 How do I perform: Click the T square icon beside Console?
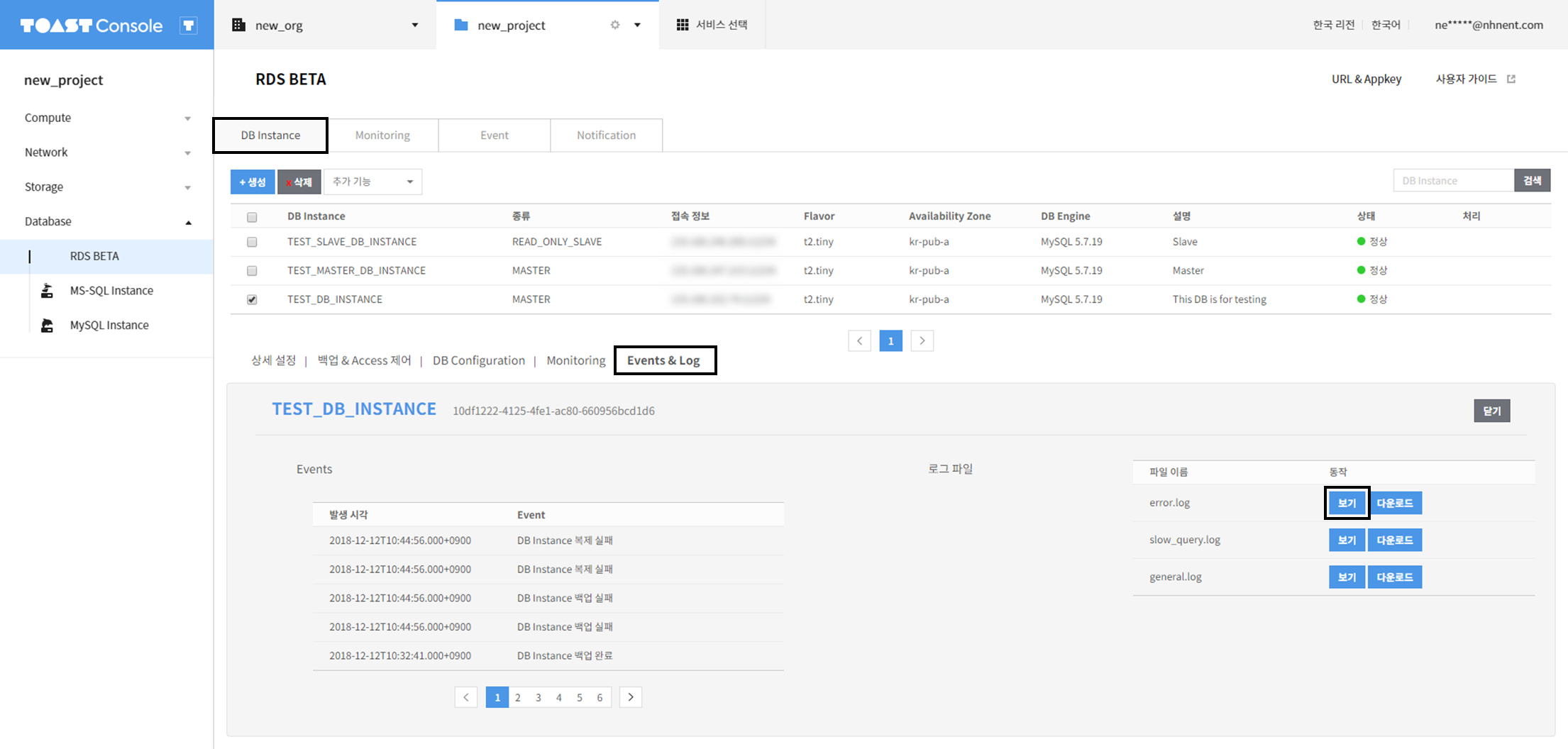189,26
